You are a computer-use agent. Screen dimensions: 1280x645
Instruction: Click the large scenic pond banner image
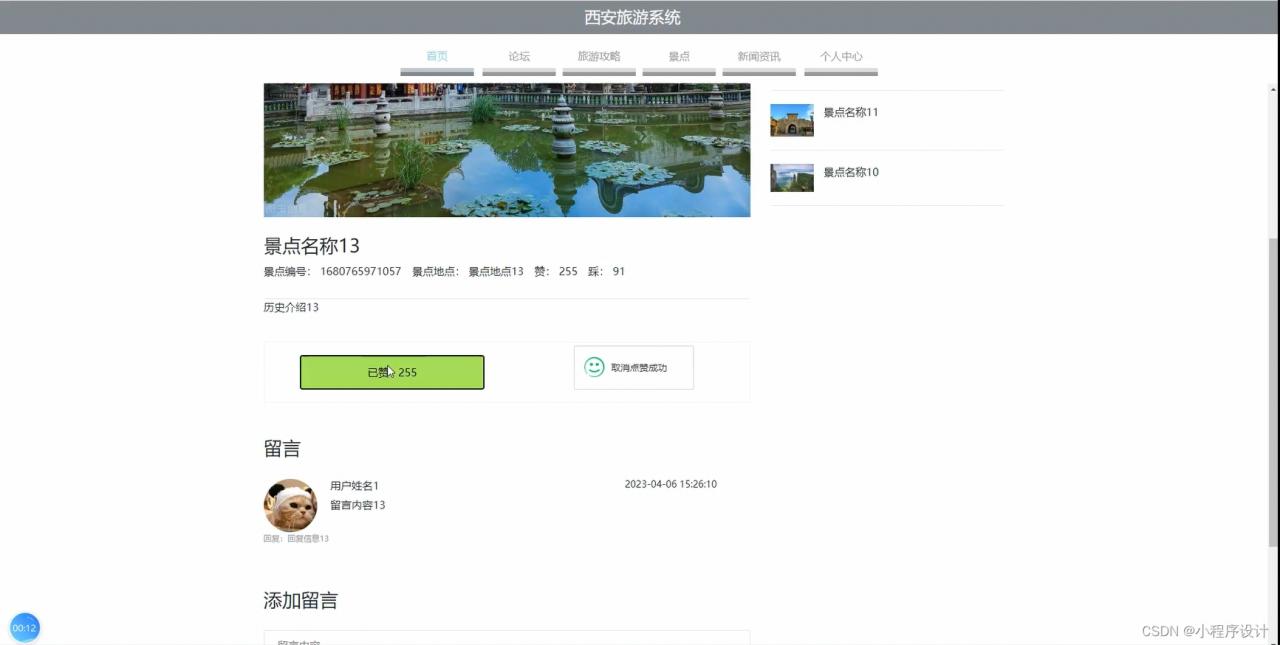[x=506, y=148]
